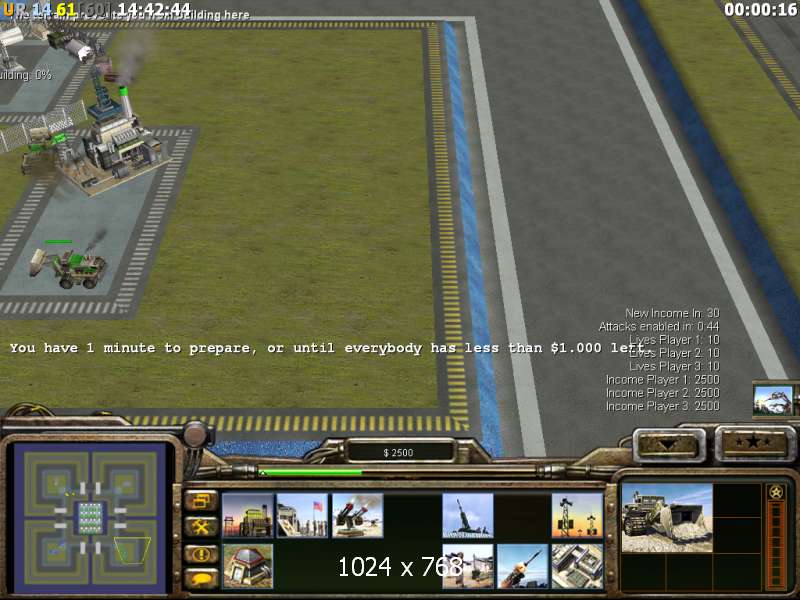Viewport: 800px width, 600px height.
Task: Build the reactor power plant structure icon
Action: pyautogui.click(x=248, y=515)
